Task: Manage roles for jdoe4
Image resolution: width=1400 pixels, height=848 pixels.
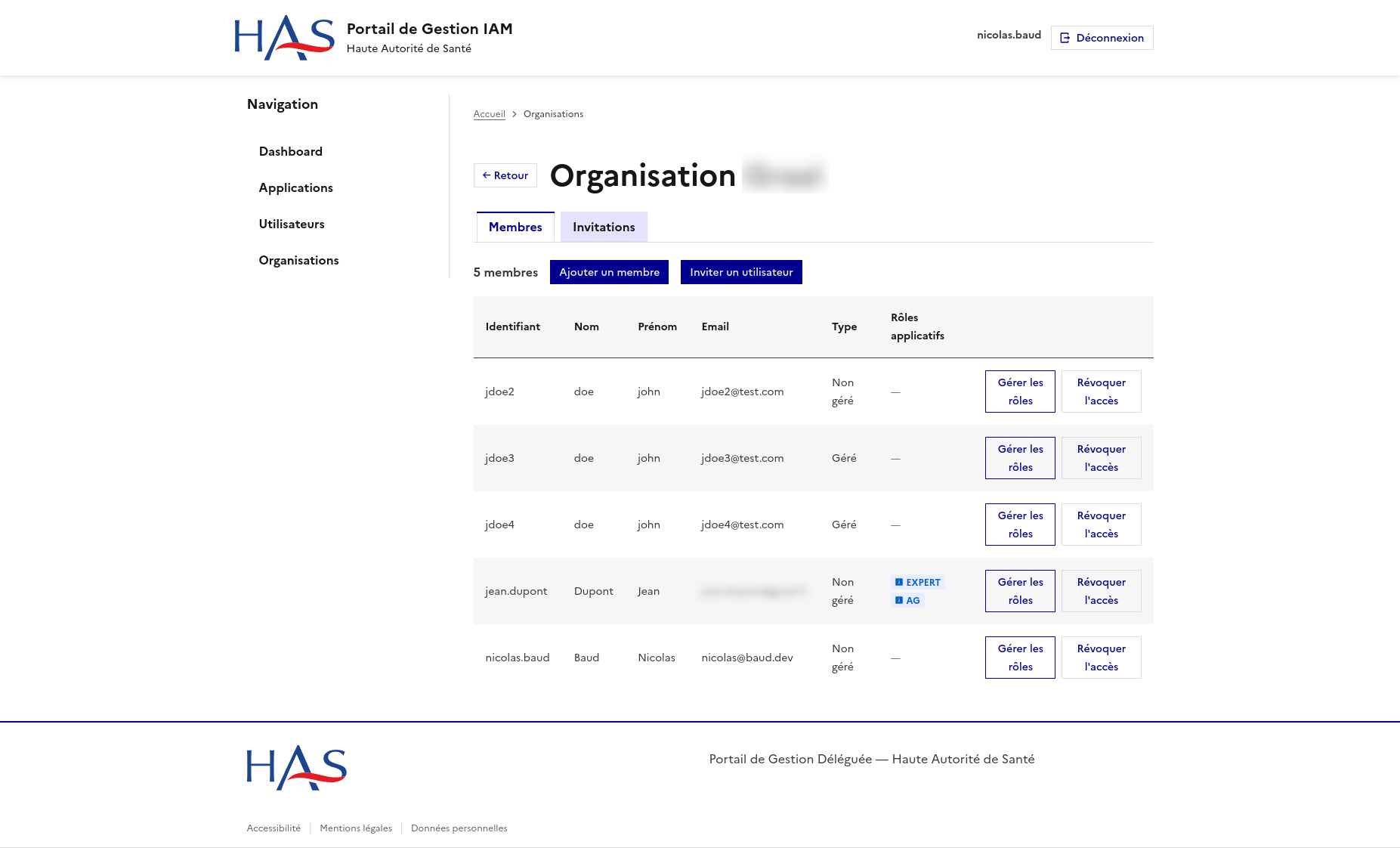Action: tap(1020, 525)
